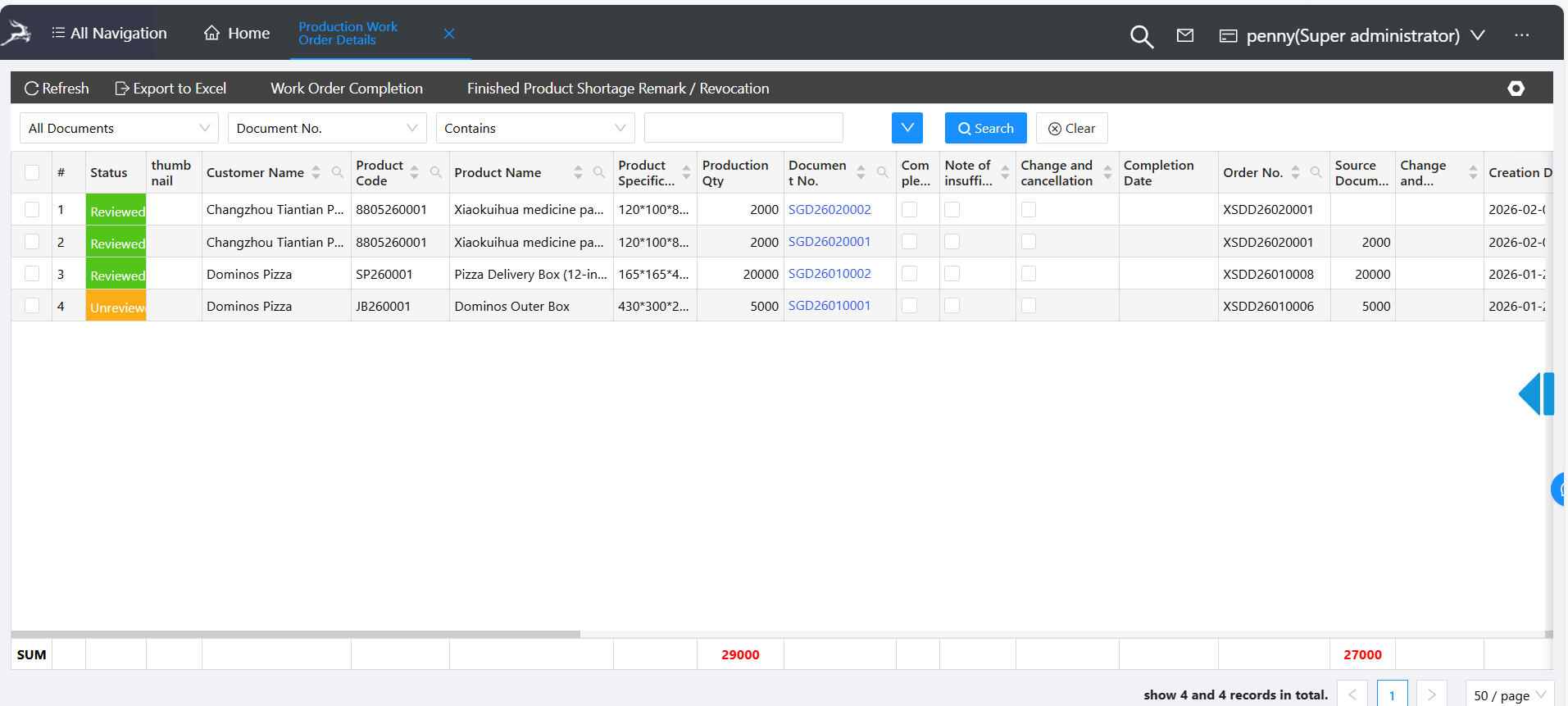This screenshot has height=706, width=1568.
Task: Click the blue Search button
Action: [x=985, y=129]
